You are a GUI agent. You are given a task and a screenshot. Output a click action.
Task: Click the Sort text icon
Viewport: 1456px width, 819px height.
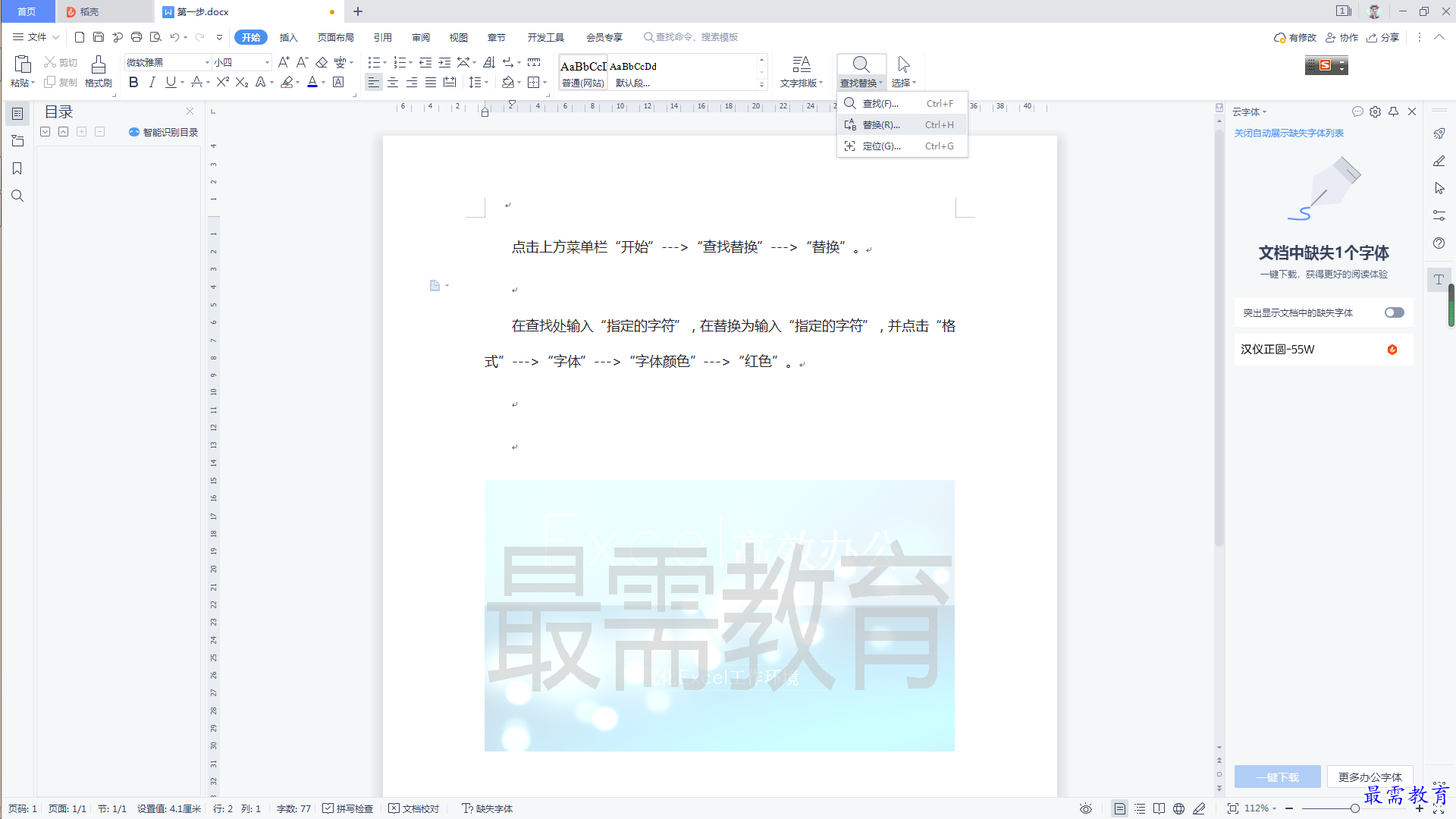point(489,62)
